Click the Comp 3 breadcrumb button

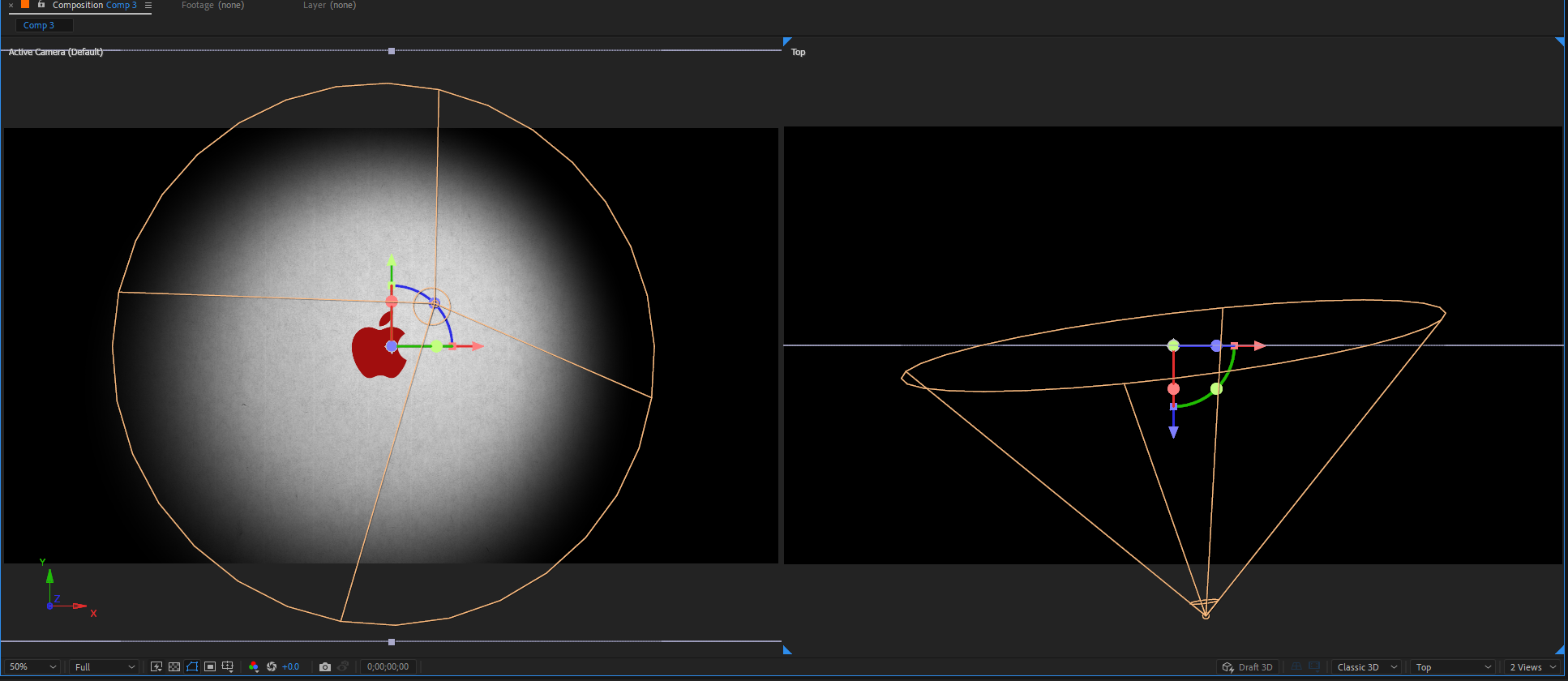(44, 25)
